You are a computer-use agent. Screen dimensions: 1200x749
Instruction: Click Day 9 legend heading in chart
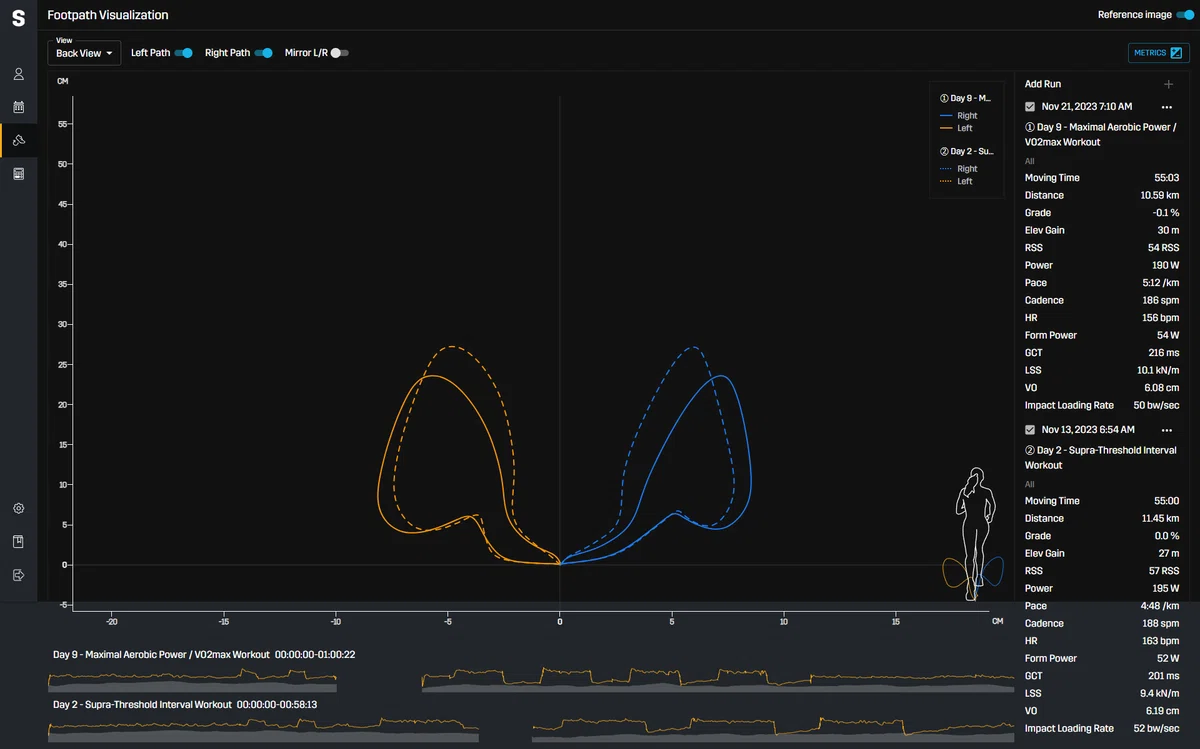[965, 99]
